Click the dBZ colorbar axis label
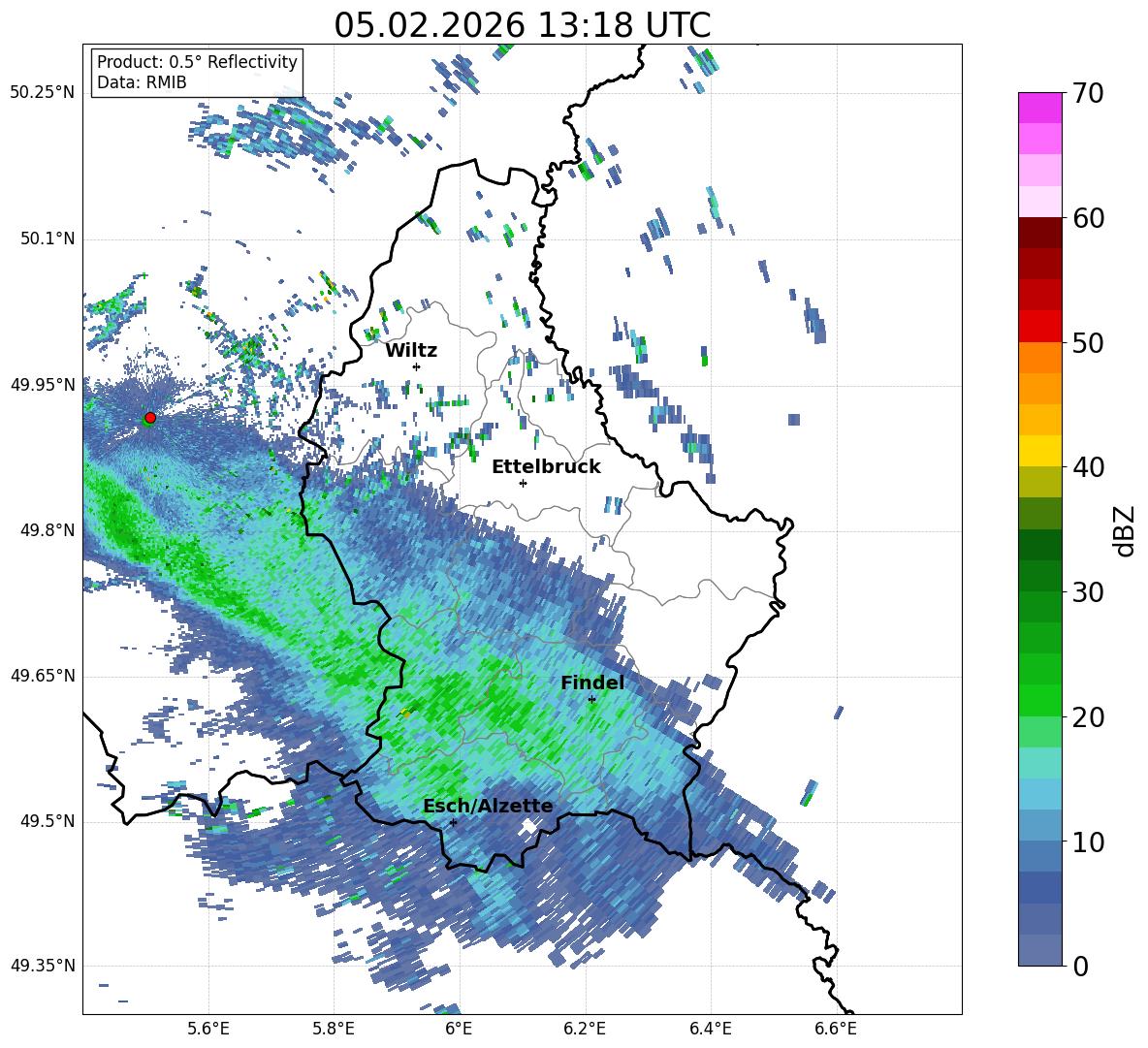This screenshot has width=1148, height=1048. pos(1126,530)
